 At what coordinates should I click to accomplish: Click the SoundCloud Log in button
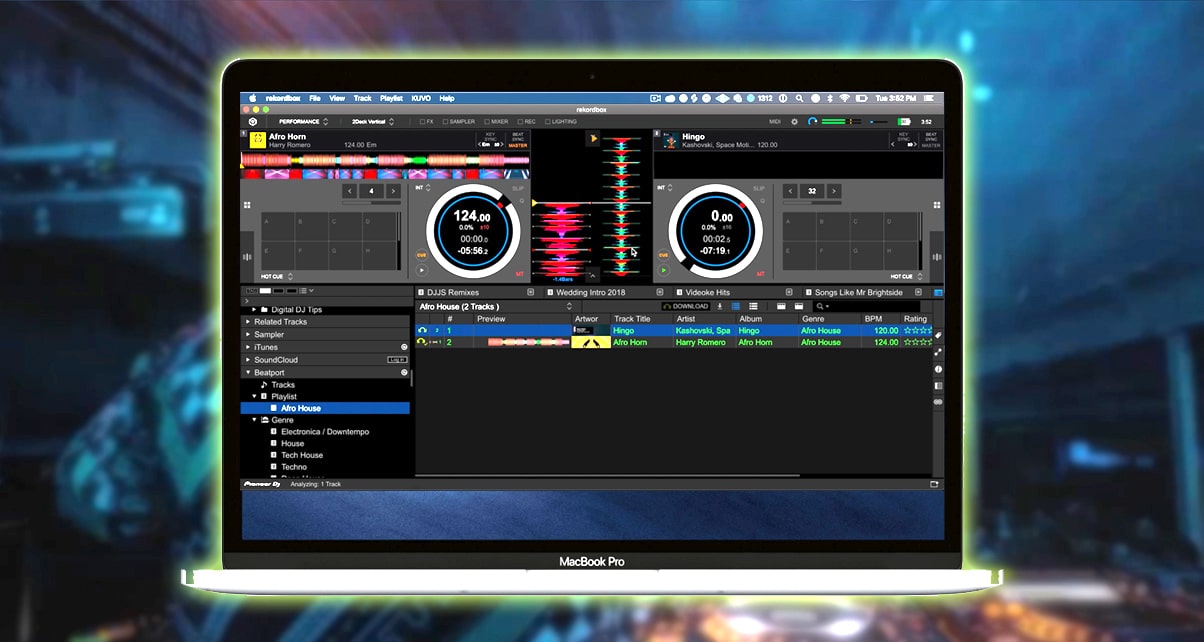point(397,359)
